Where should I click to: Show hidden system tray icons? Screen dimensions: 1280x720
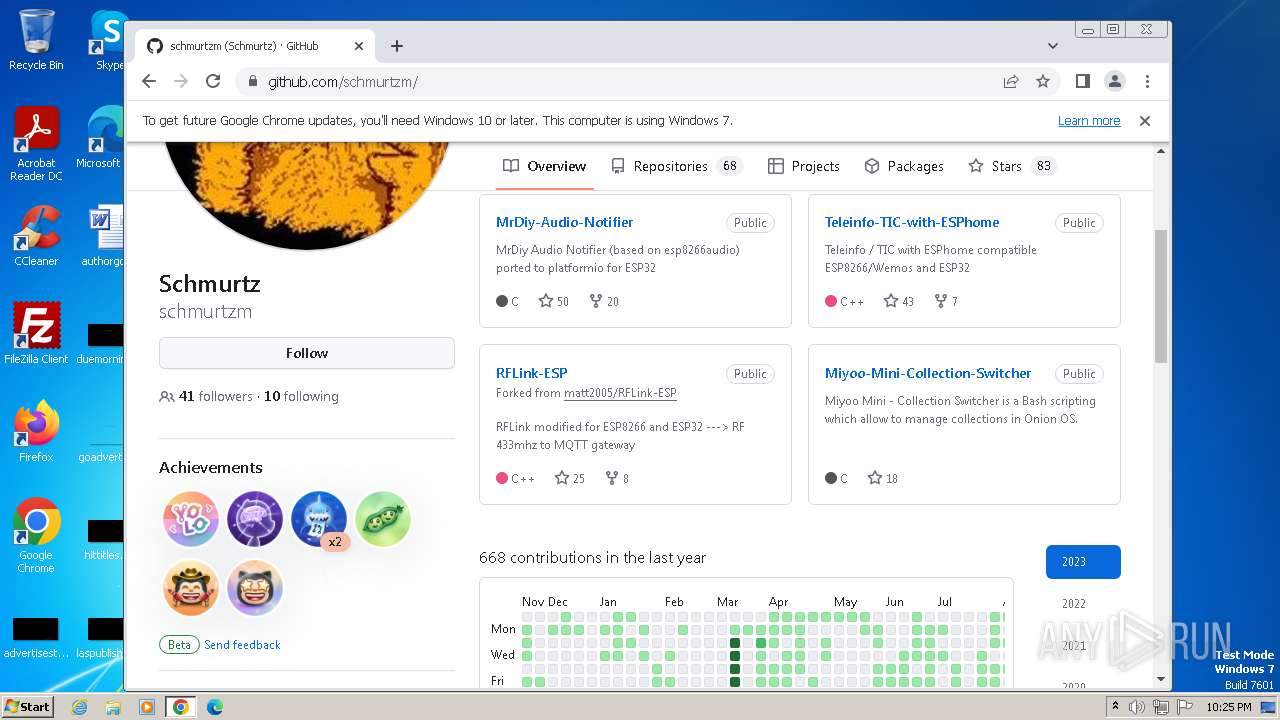pyautogui.click(x=1115, y=707)
